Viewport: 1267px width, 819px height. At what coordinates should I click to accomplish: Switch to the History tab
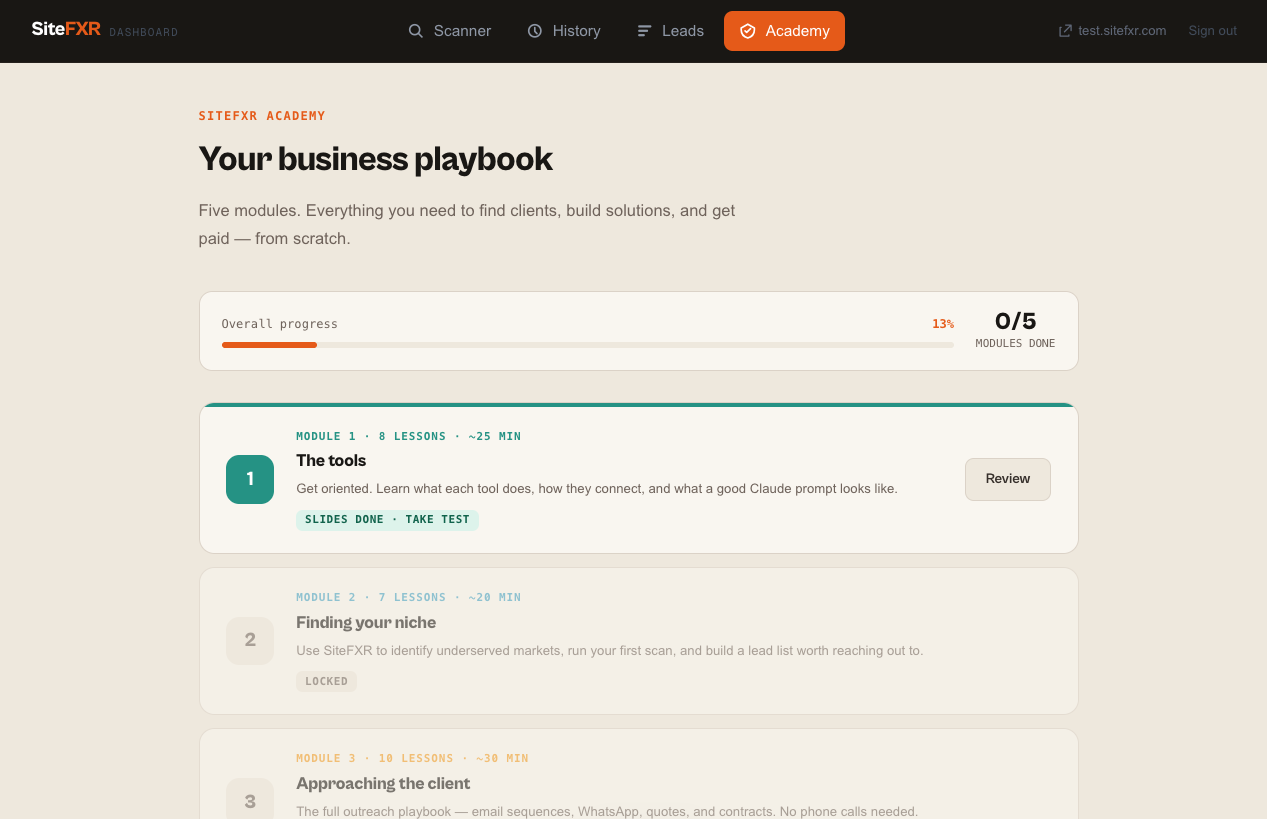coord(564,31)
